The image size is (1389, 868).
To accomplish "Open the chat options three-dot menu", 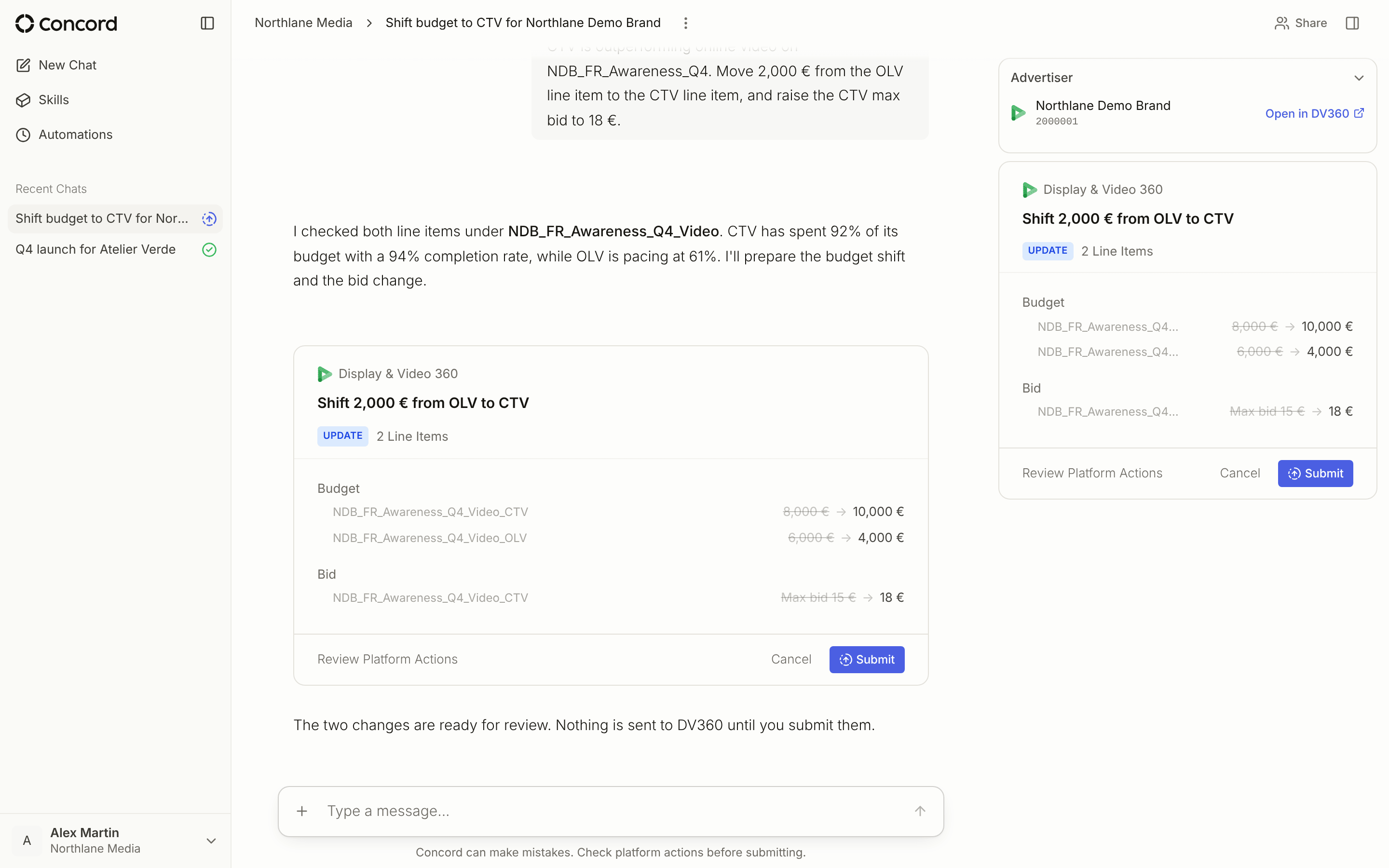I will point(685,23).
